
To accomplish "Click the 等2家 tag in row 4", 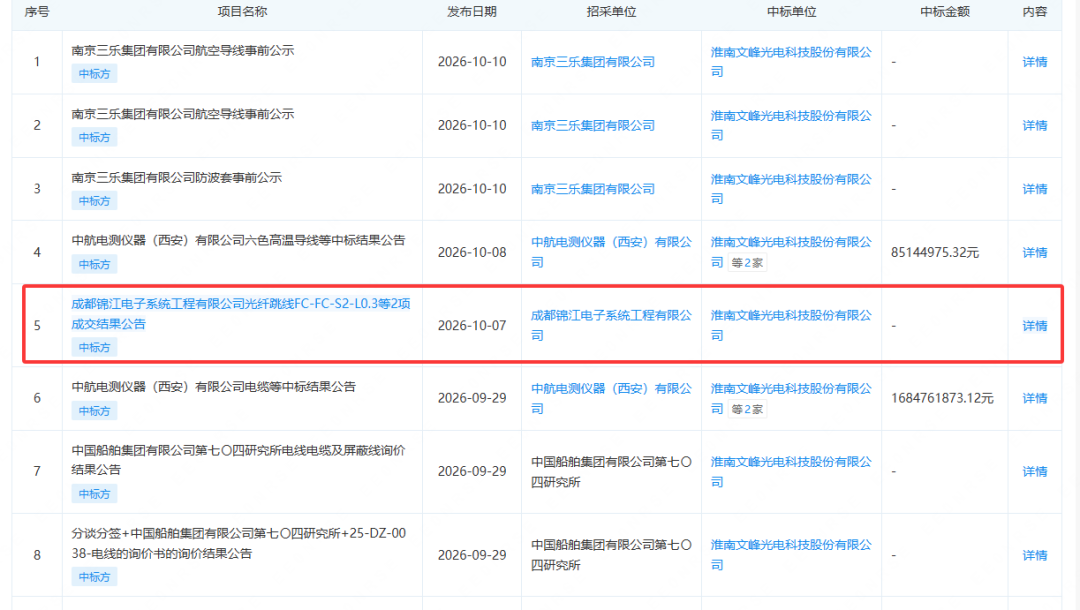I will [x=747, y=263].
